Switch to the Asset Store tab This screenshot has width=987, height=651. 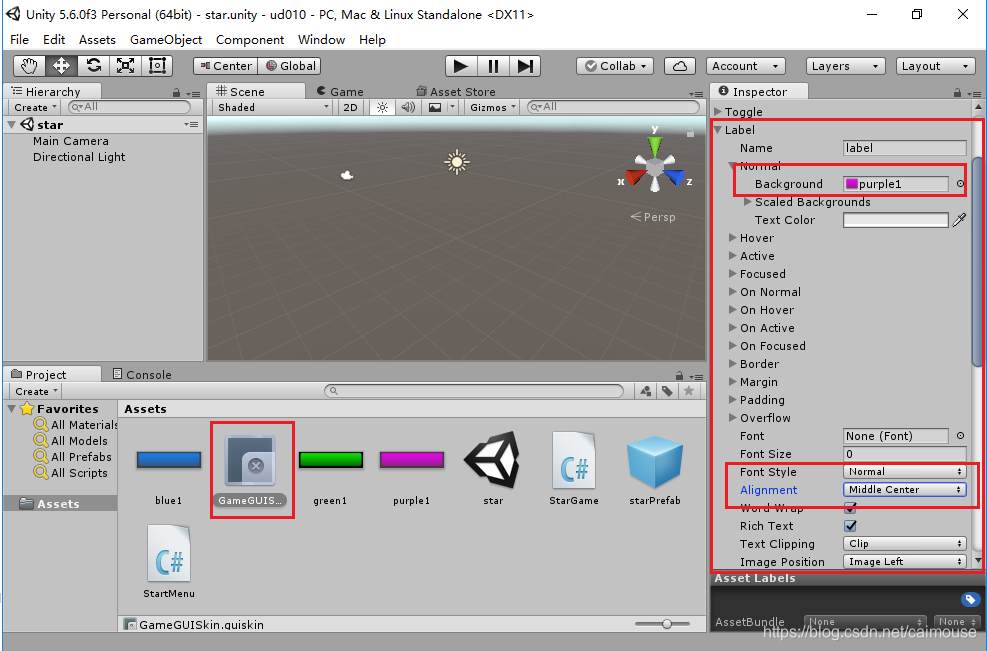pos(456,92)
